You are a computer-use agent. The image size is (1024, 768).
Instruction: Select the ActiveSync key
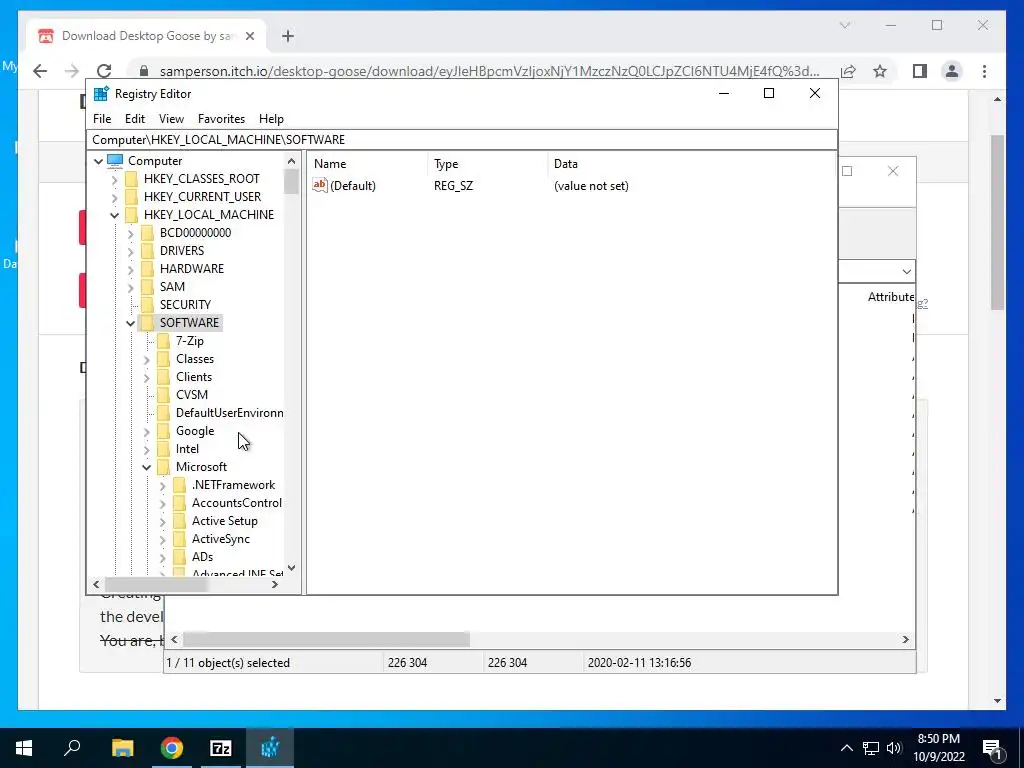[221, 539]
